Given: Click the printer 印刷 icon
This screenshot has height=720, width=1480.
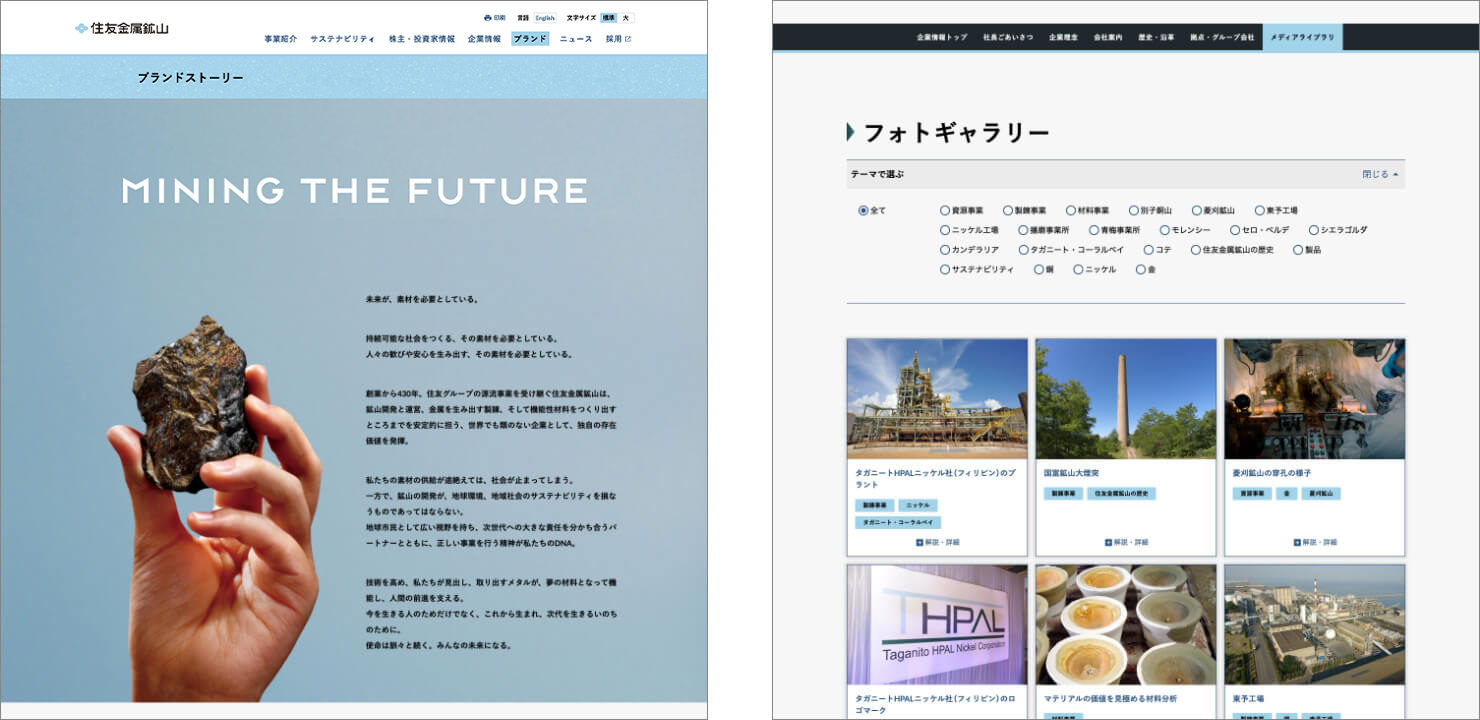Looking at the screenshot, I should tap(494, 18).
